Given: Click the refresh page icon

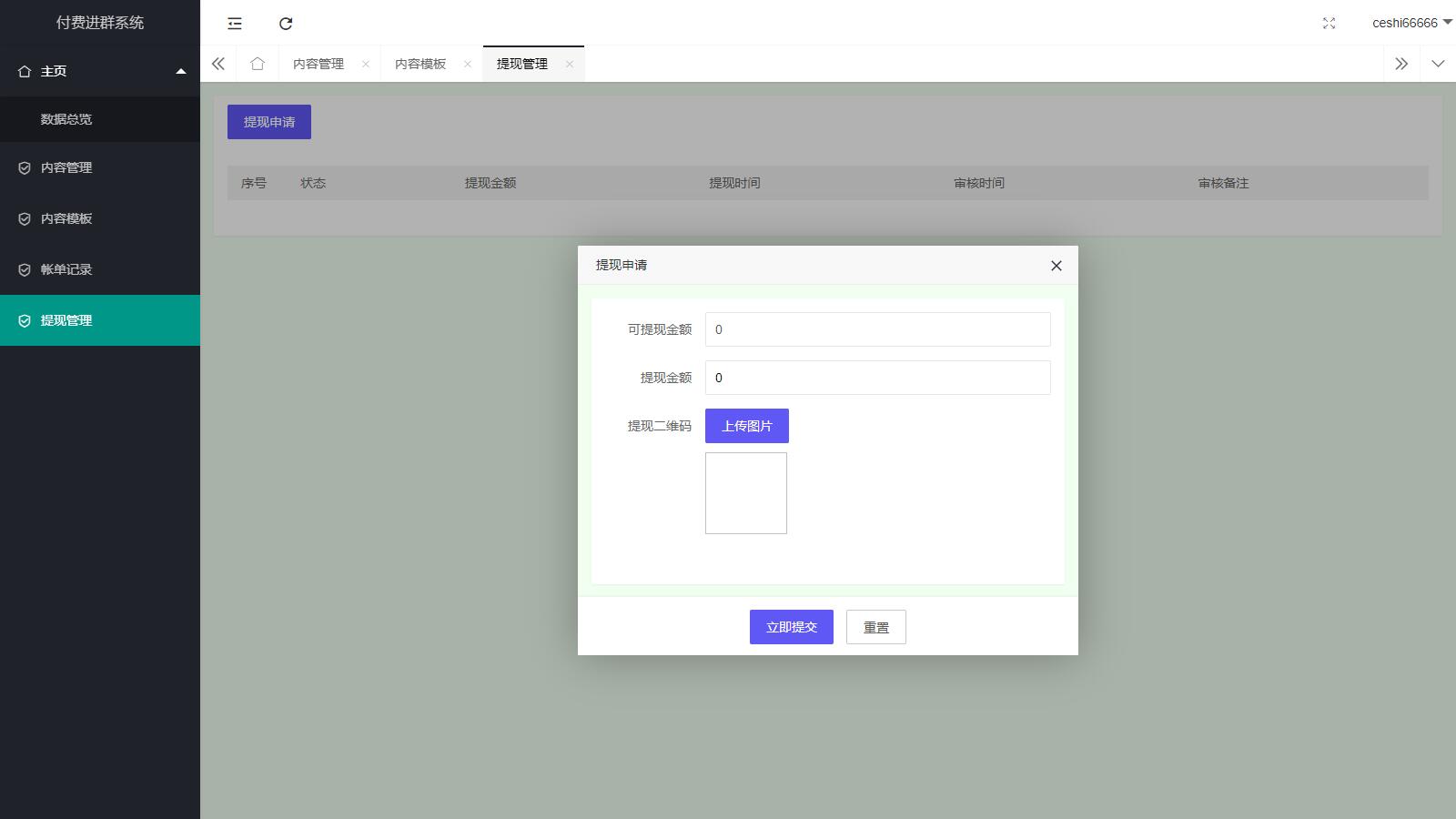Looking at the screenshot, I should tap(286, 24).
